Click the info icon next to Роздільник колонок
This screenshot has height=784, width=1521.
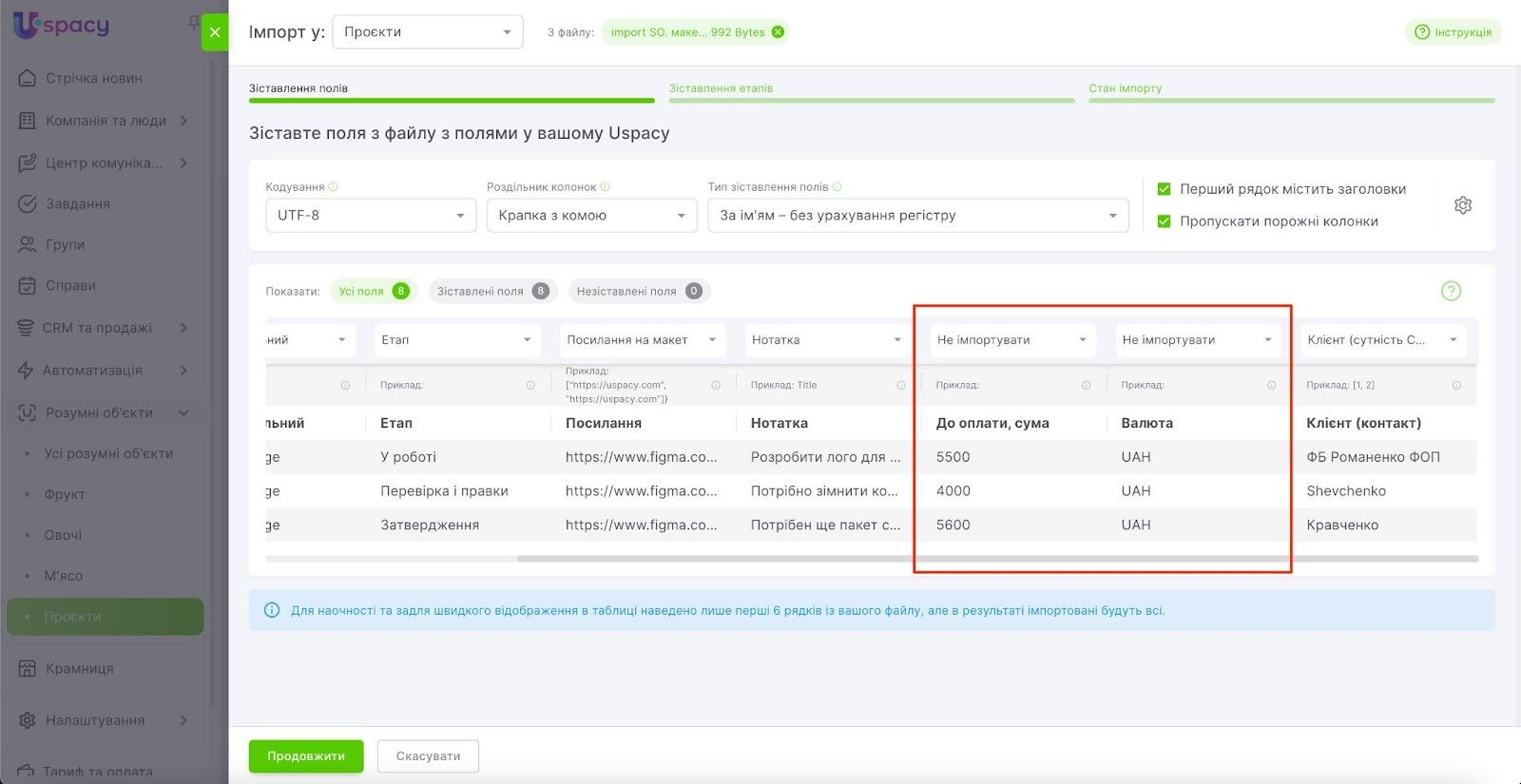point(606,187)
